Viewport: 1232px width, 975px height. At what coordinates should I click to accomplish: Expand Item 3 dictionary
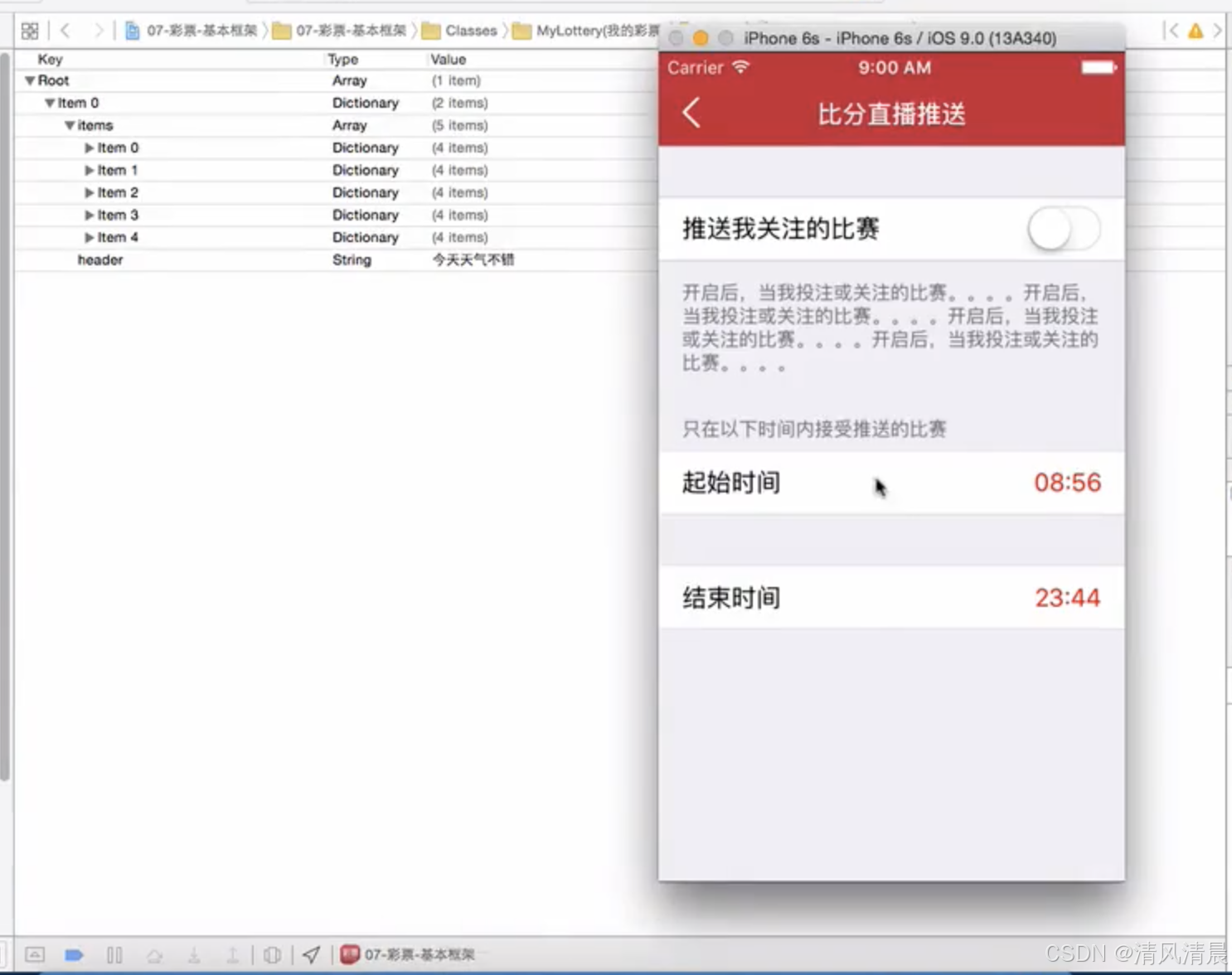tap(90, 215)
